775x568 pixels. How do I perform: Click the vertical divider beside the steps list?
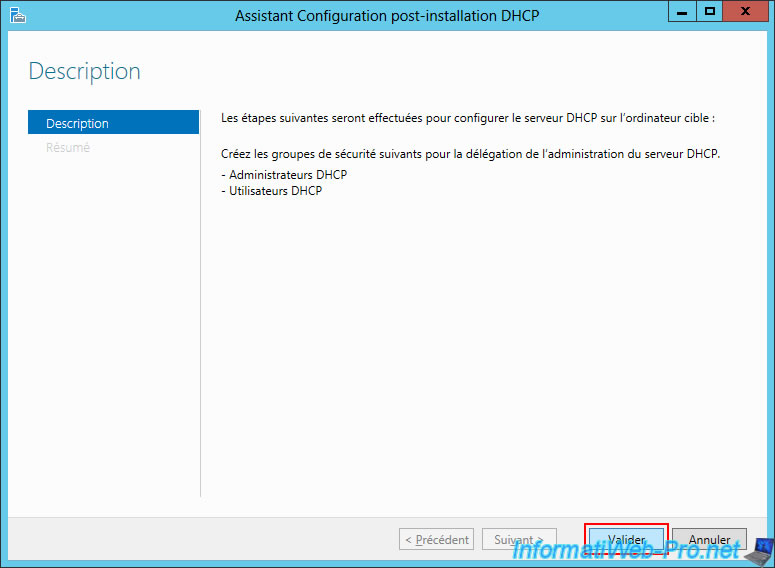point(201,300)
